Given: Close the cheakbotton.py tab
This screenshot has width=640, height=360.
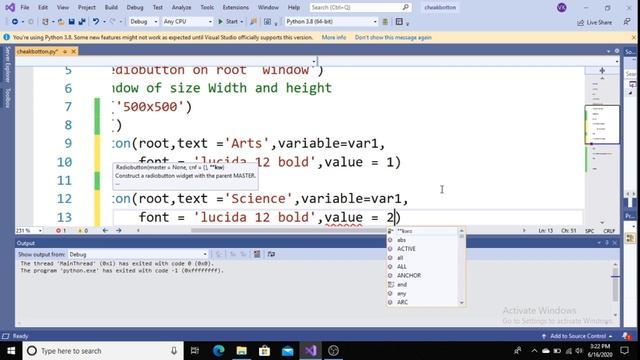Looking at the screenshot, I should tap(73, 51).
